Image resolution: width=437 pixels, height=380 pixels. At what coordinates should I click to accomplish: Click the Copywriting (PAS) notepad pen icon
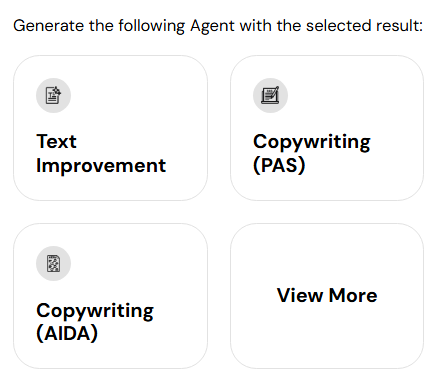coord(270,95)
